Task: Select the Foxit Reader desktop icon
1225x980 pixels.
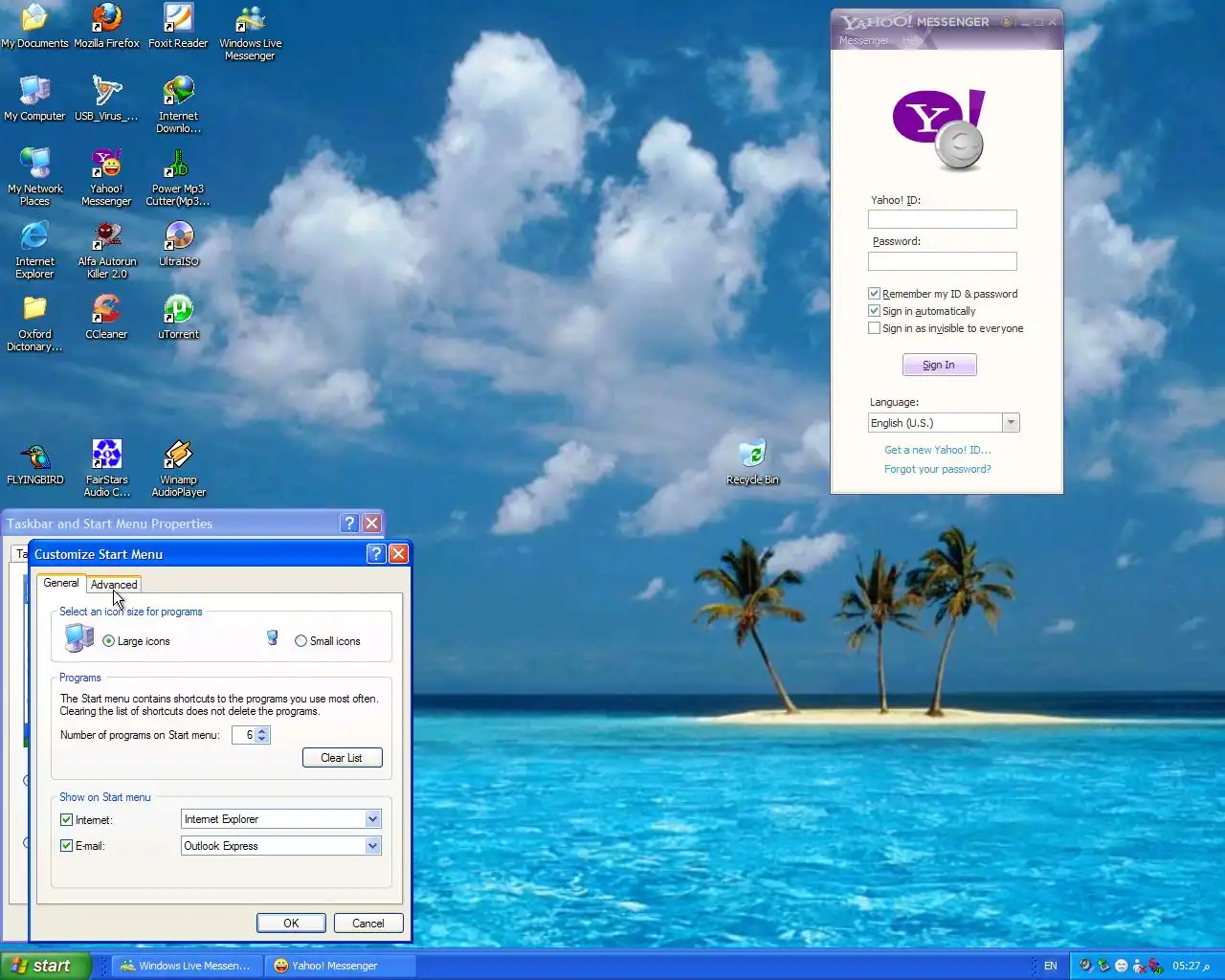Action: pos(178,27)
